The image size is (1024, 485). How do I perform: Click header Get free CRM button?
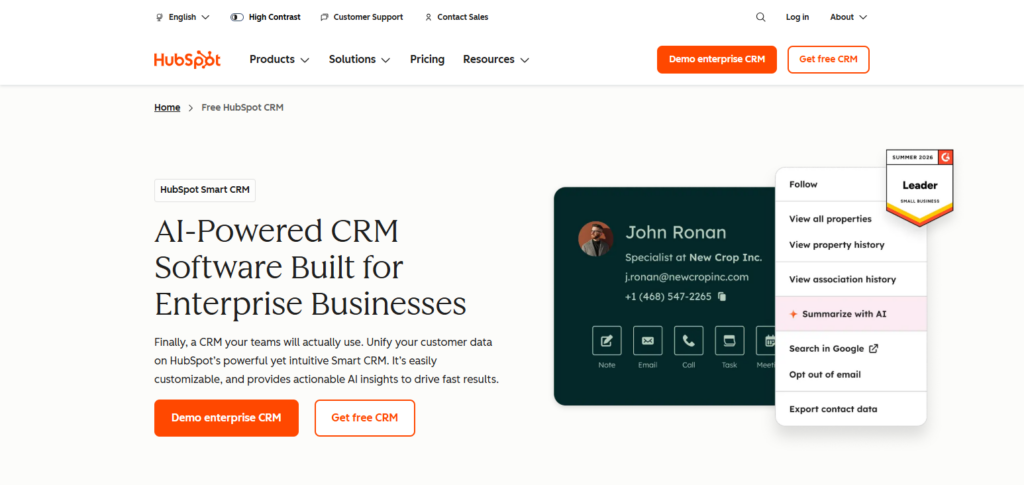click(x=828, y=59)
